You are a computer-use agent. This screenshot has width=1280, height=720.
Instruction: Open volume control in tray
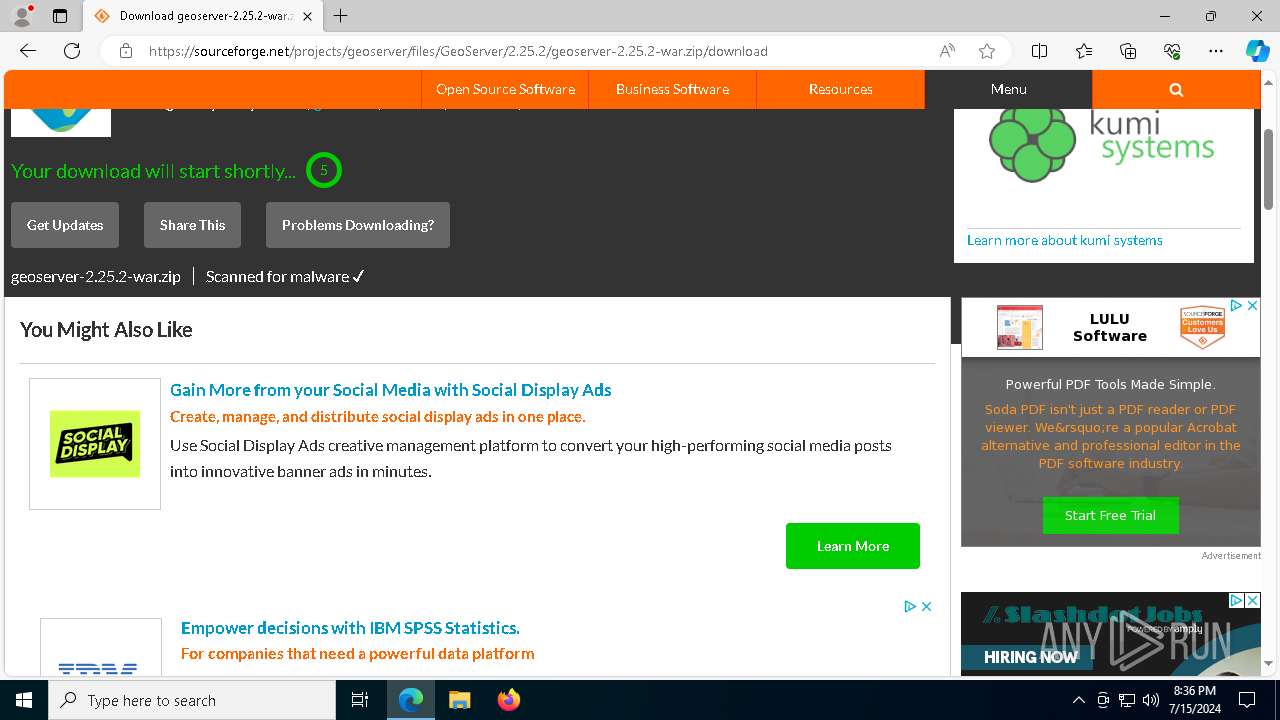pyautogui.click(x=1151, y=700)
